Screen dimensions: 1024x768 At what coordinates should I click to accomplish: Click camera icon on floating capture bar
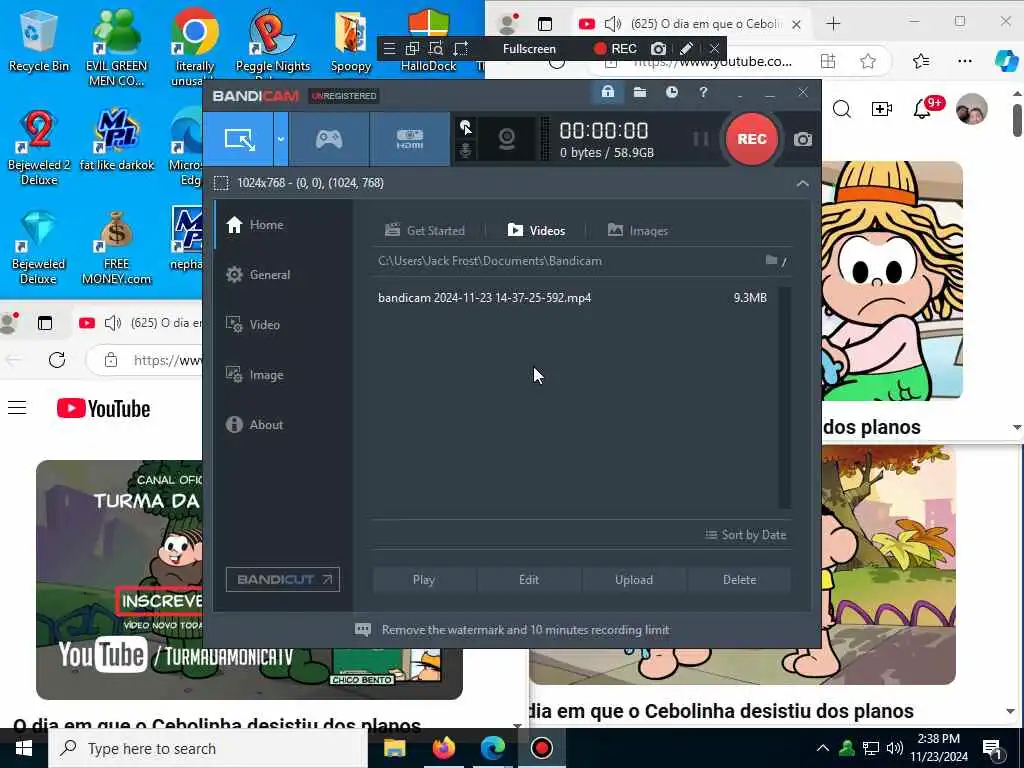pyautogui.click(x=658, y=49)
